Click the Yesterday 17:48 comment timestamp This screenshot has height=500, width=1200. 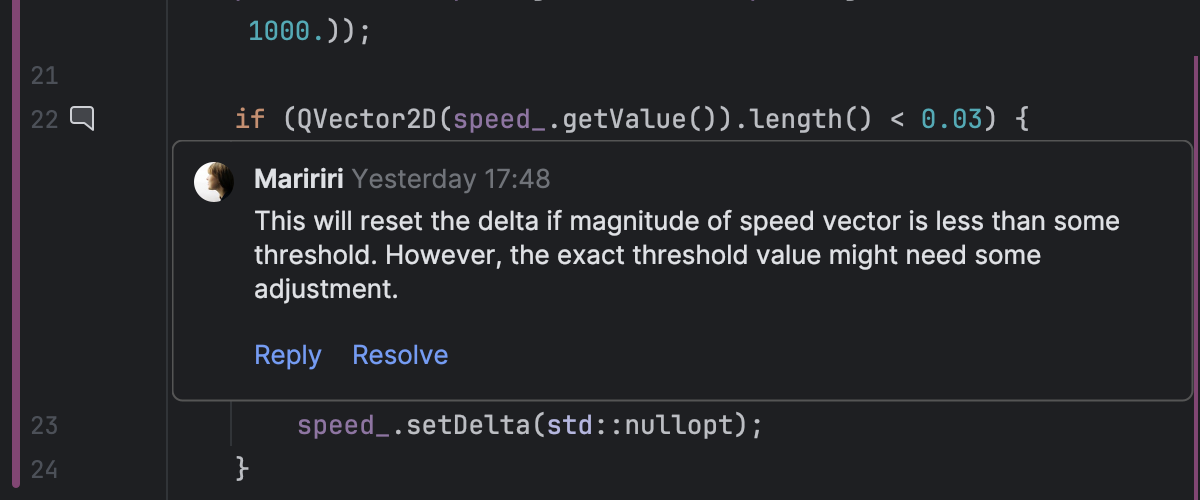click(451, 179)
